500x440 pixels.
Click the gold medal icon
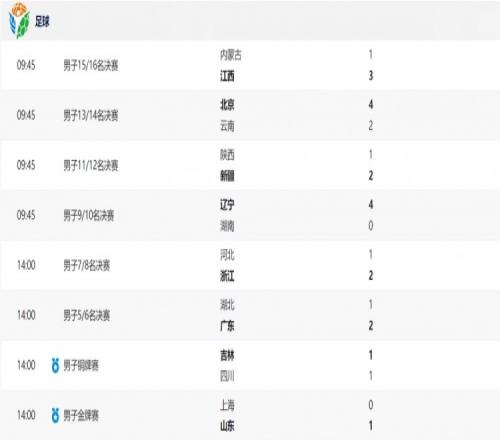point(55,415)
